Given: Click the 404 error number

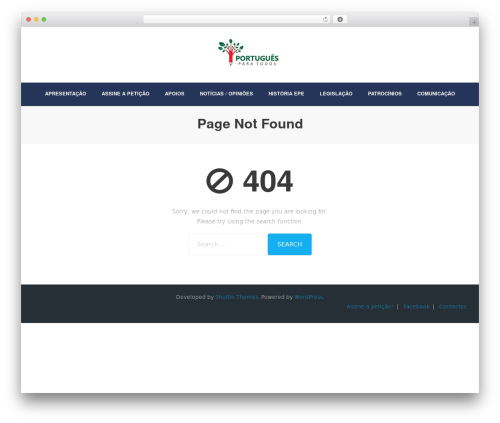Looking at the screenshot, I should [268, 181].
